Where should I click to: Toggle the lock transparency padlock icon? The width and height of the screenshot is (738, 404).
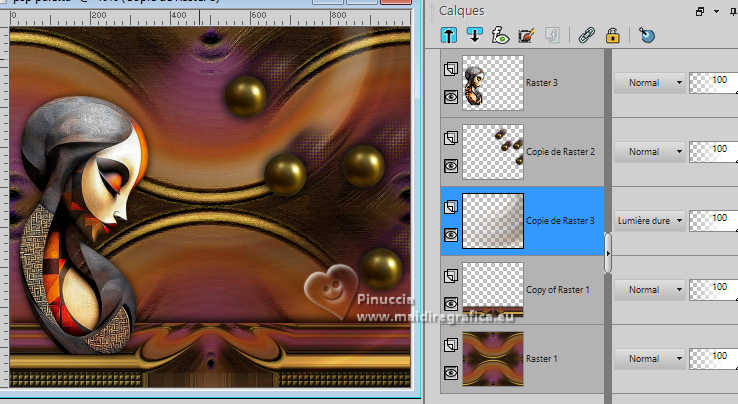[612, 35]
